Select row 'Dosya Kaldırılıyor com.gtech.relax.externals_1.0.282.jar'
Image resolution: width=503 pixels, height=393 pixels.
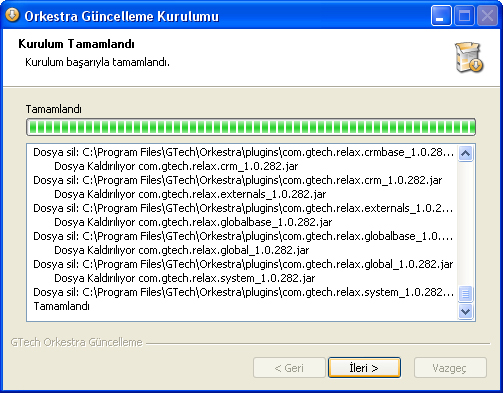[190, 194]
